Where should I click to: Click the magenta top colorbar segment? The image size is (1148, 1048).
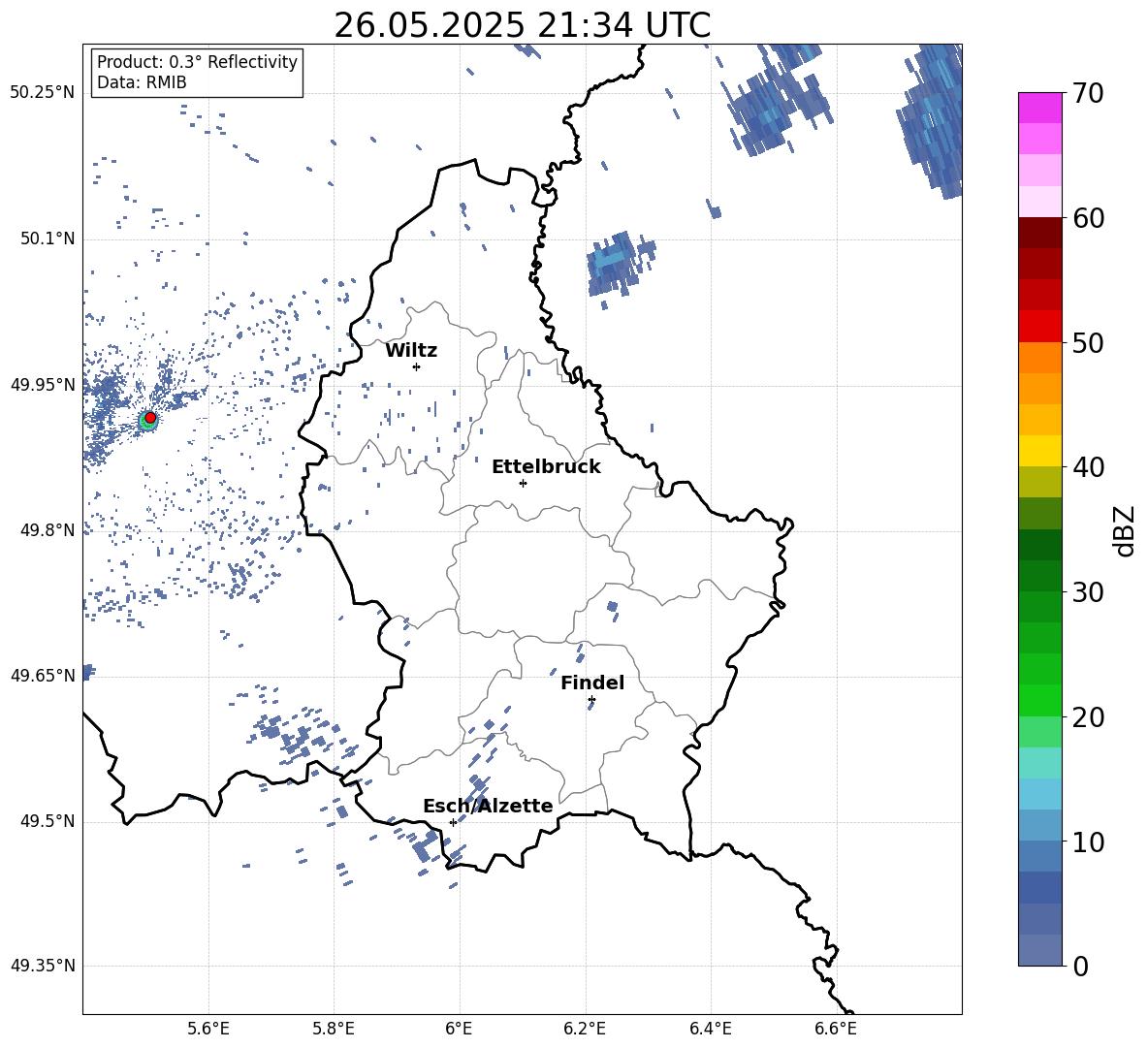(x=1039, y=109)
